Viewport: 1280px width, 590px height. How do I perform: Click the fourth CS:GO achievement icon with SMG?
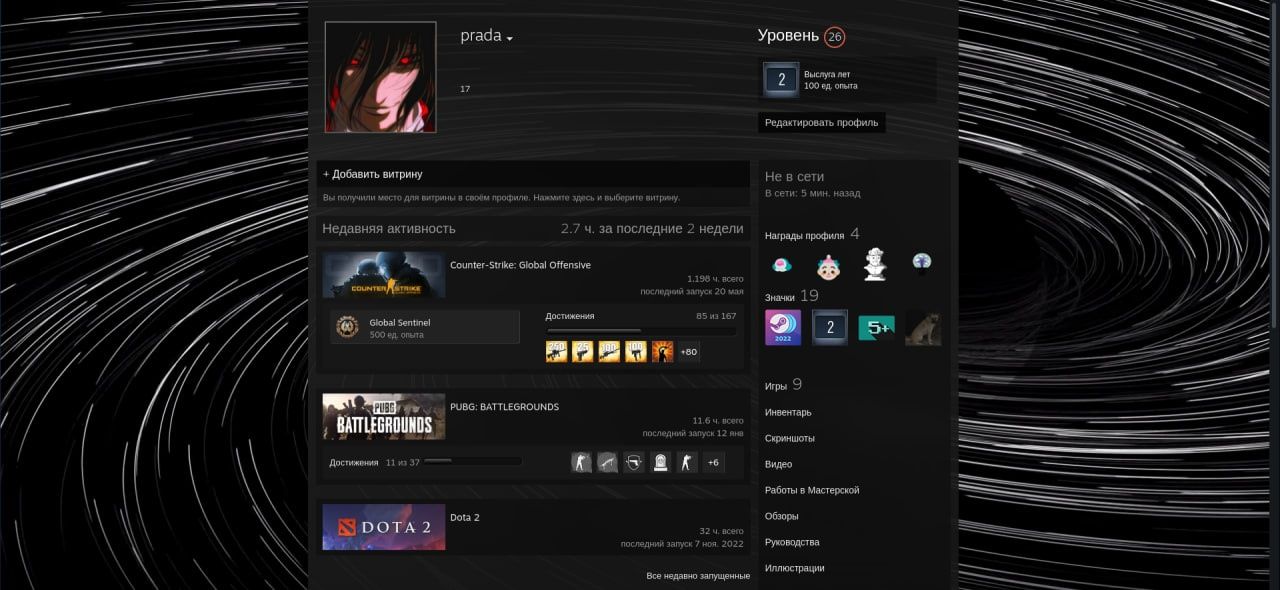point(636,351)
